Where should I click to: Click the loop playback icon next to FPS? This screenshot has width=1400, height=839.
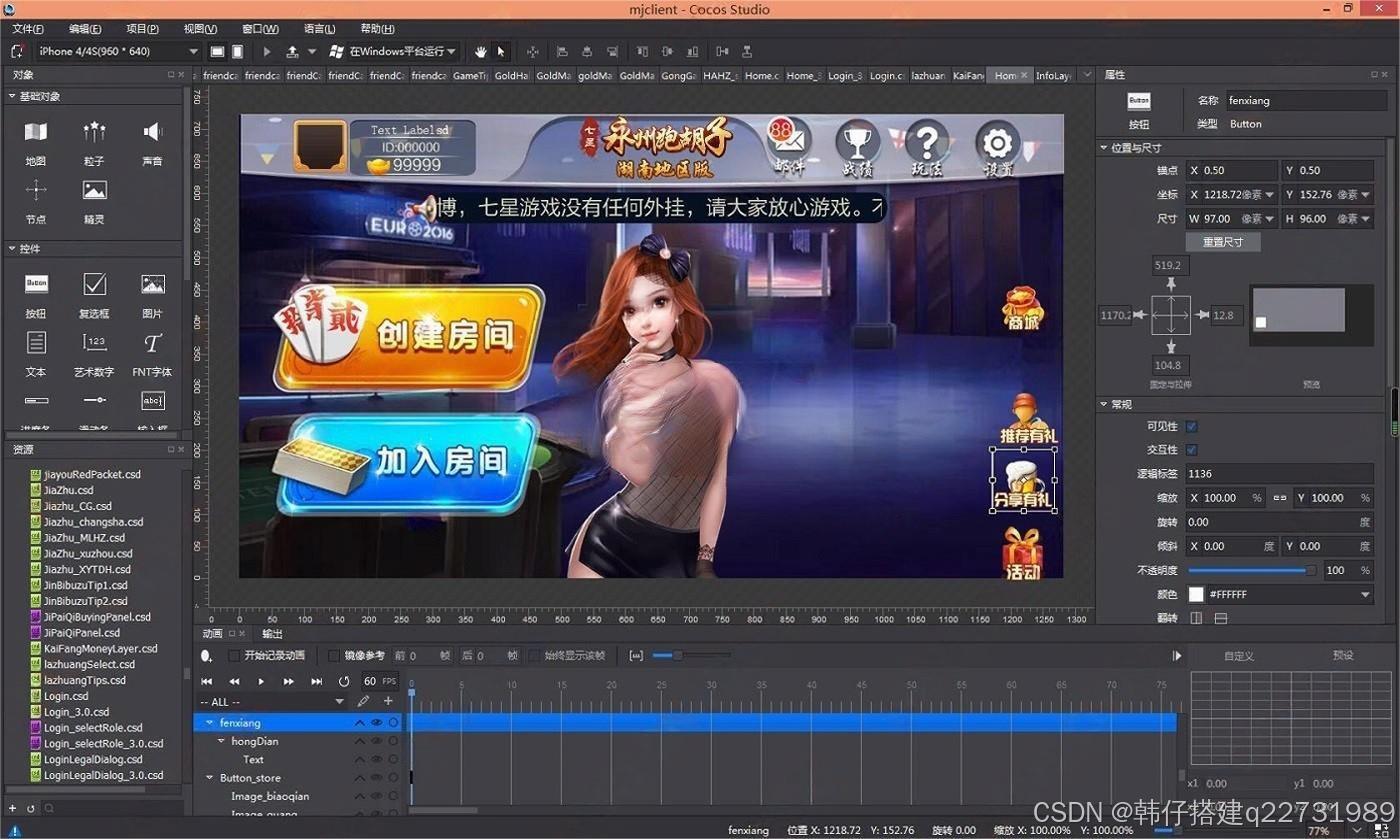pos(344,681)
